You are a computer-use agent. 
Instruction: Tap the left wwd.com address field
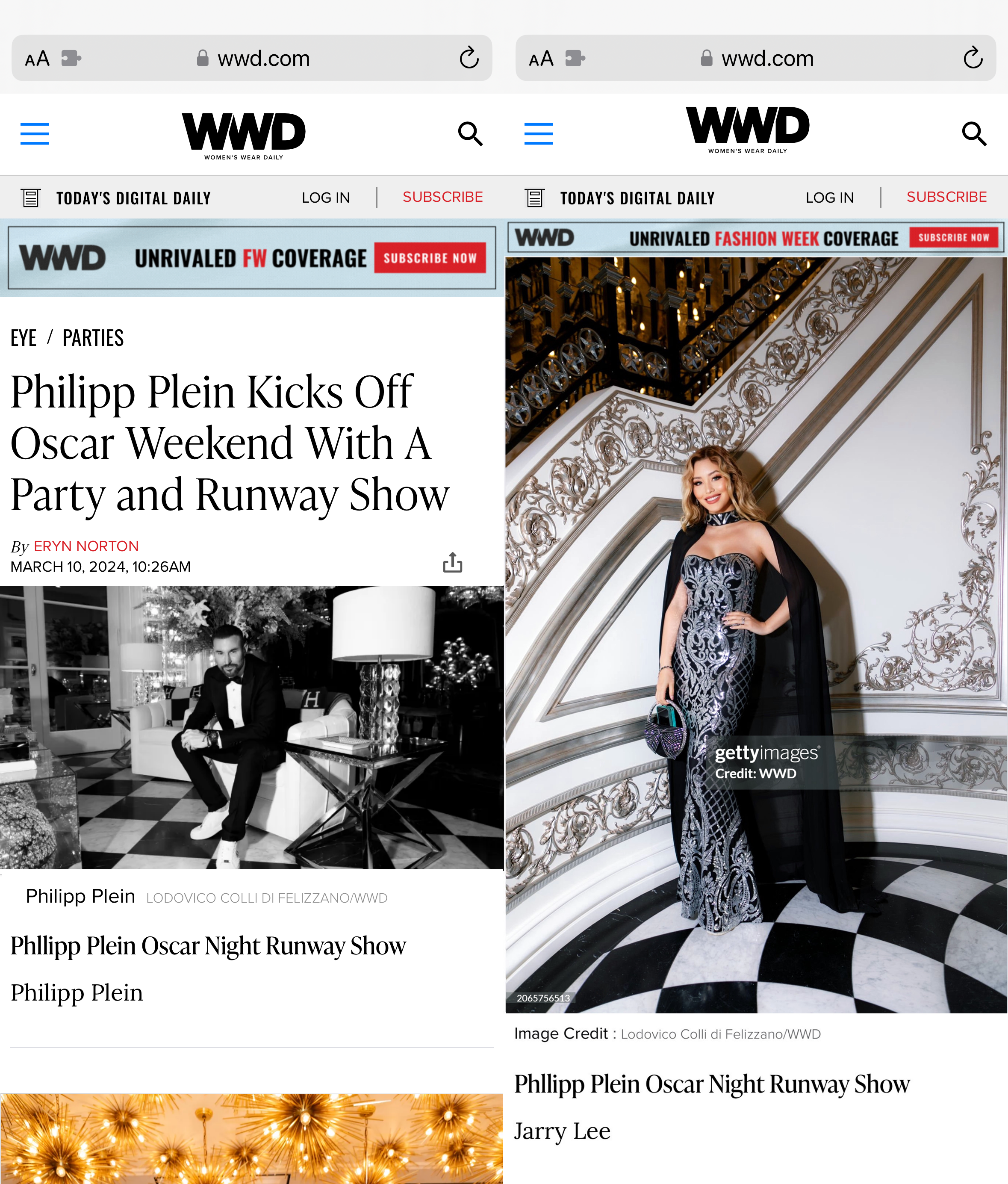pyautogui.click(x=252, y=58)
